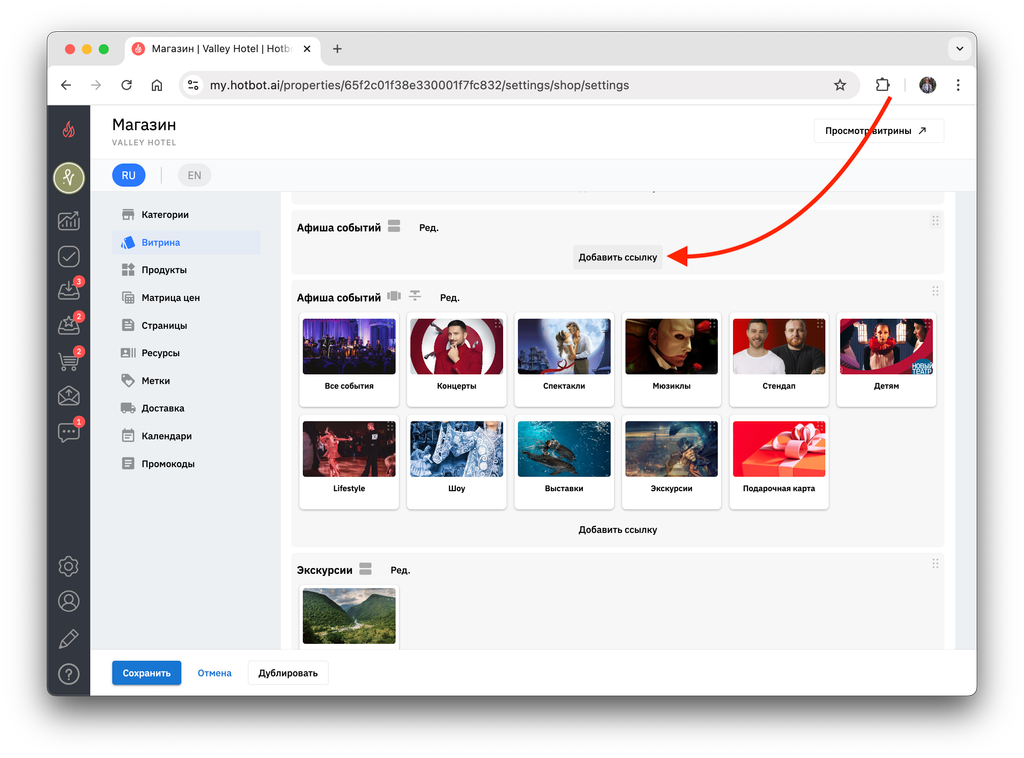Select the Детям card
The image size is (1024, 758).
pyautogui.click(x=886, y=360)
